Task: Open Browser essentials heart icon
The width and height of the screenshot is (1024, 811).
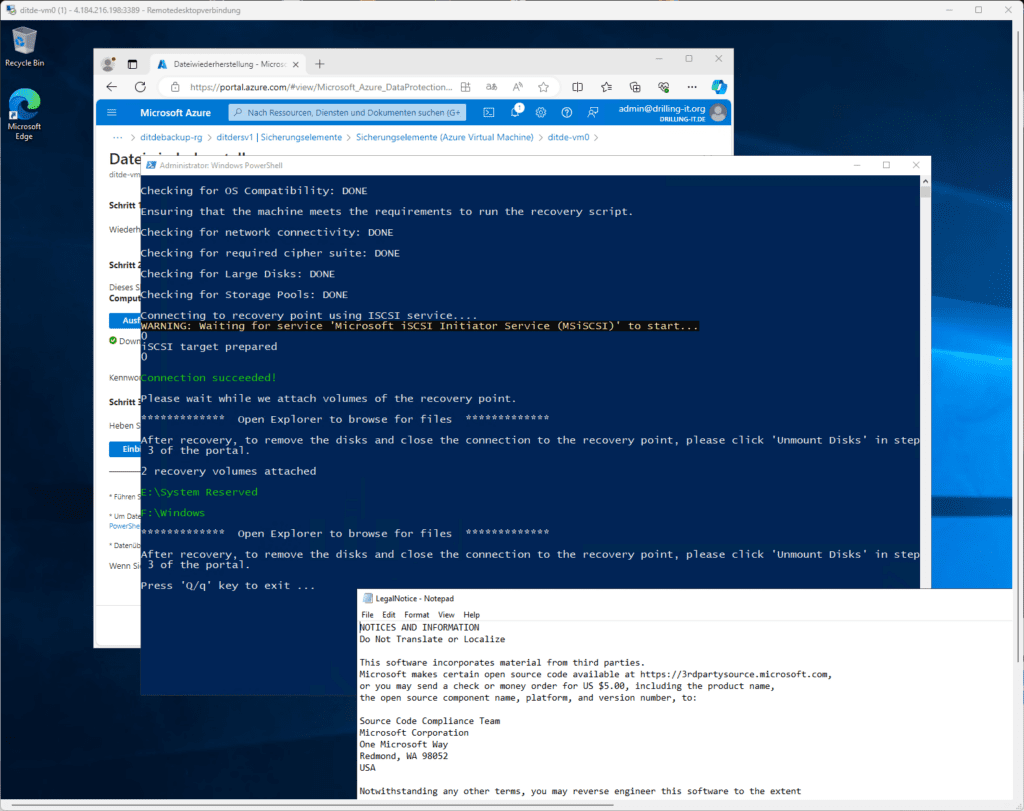Action: 664,87
